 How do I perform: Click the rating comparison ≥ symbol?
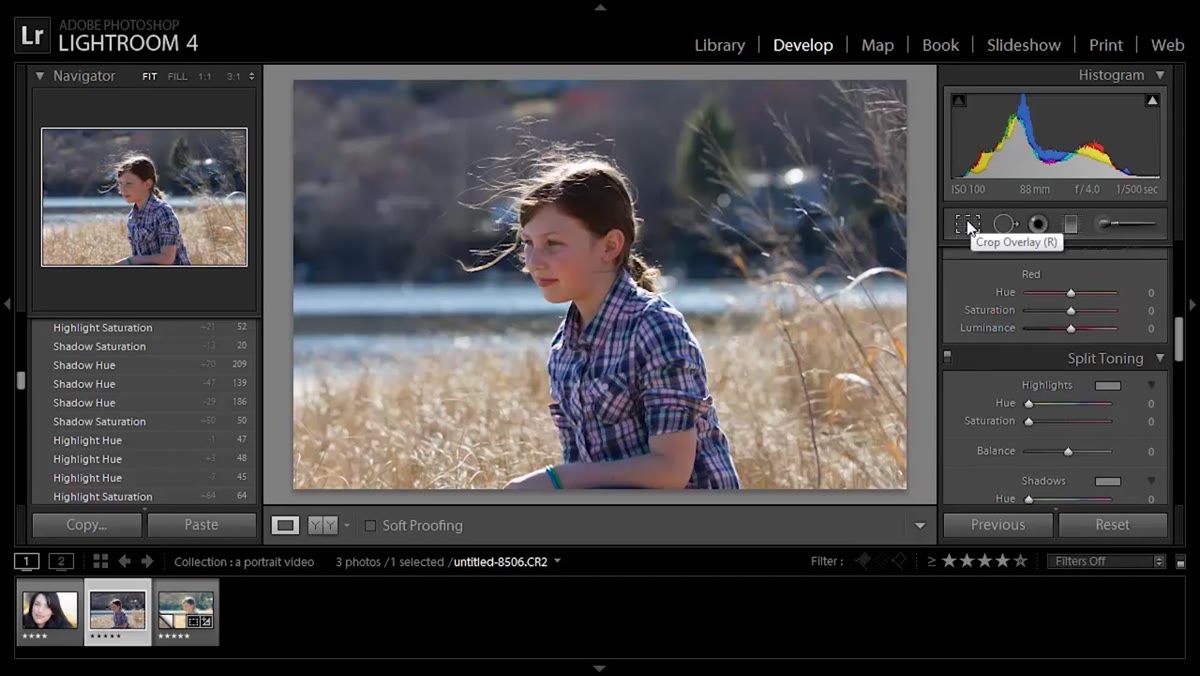tap(932, 561)
